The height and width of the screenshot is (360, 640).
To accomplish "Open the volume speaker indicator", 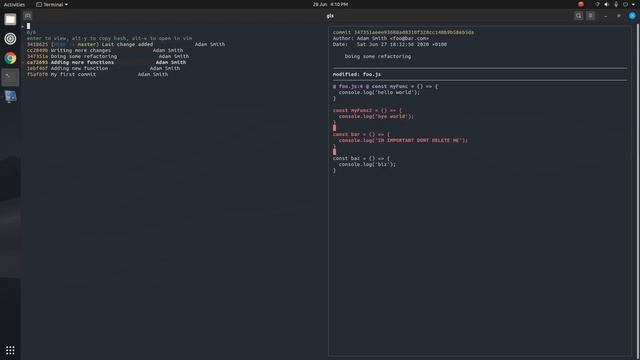I will [x=607, y=4].
